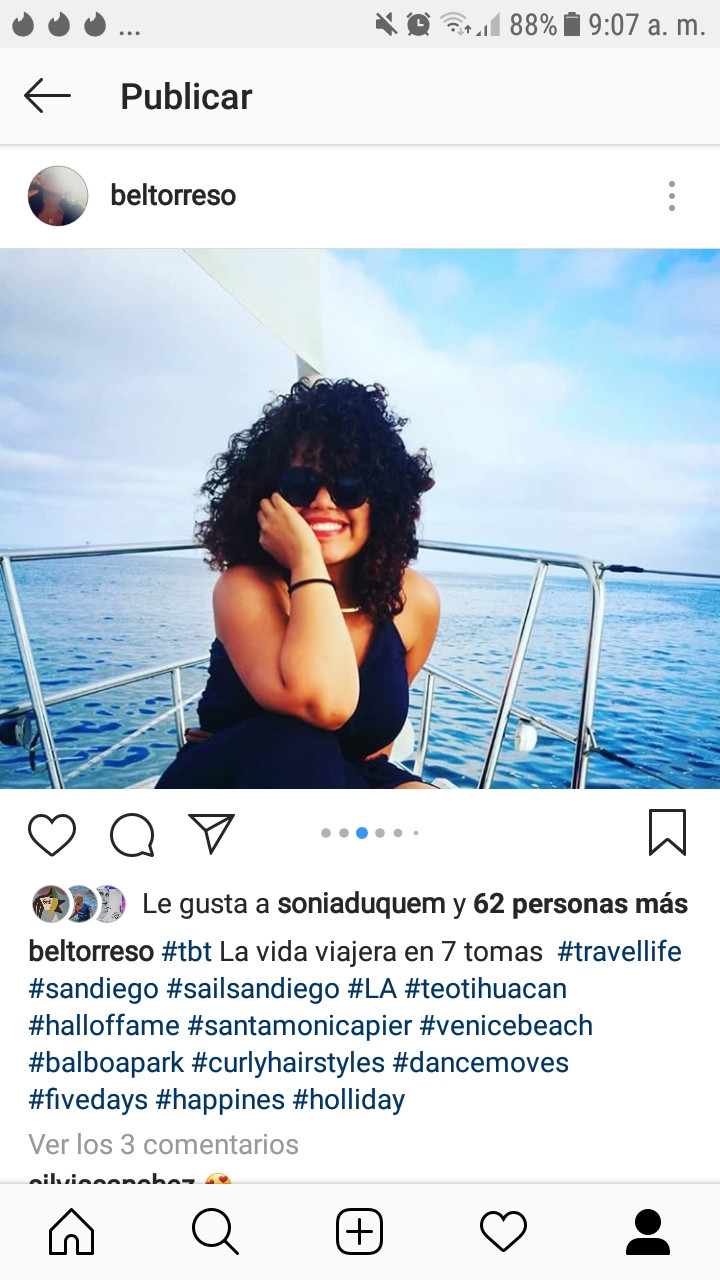
Task: Go to Home feed tab
Action: (x=72, y=1232)
